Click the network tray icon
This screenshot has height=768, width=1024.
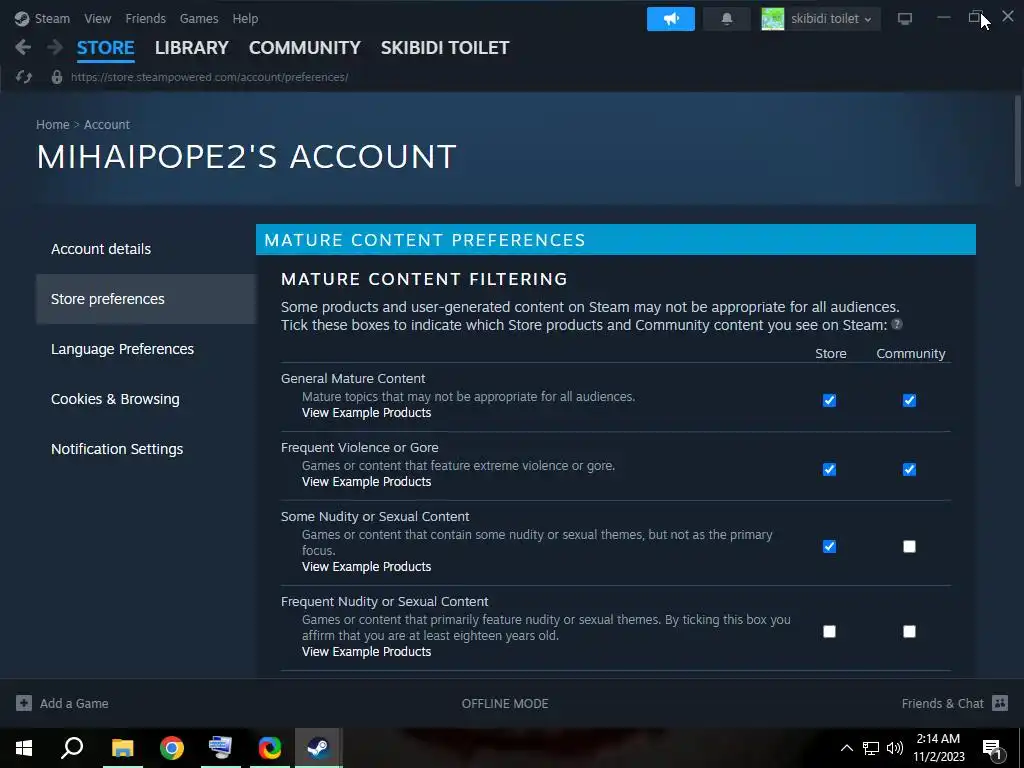[x=871, y=748]
